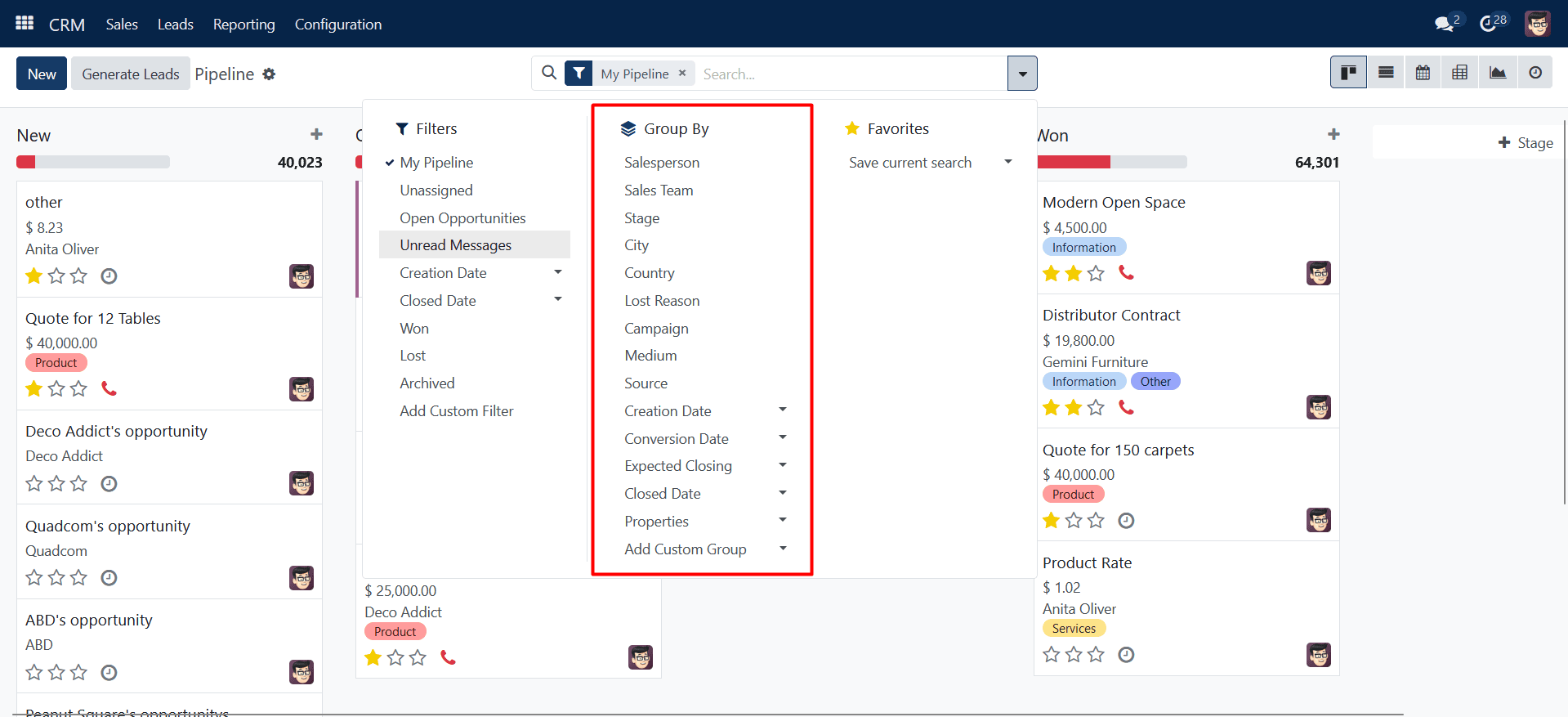Viewport: 1568px width, 717px height.
Task: Switch to List view
Action: [x=1386, y=73]
